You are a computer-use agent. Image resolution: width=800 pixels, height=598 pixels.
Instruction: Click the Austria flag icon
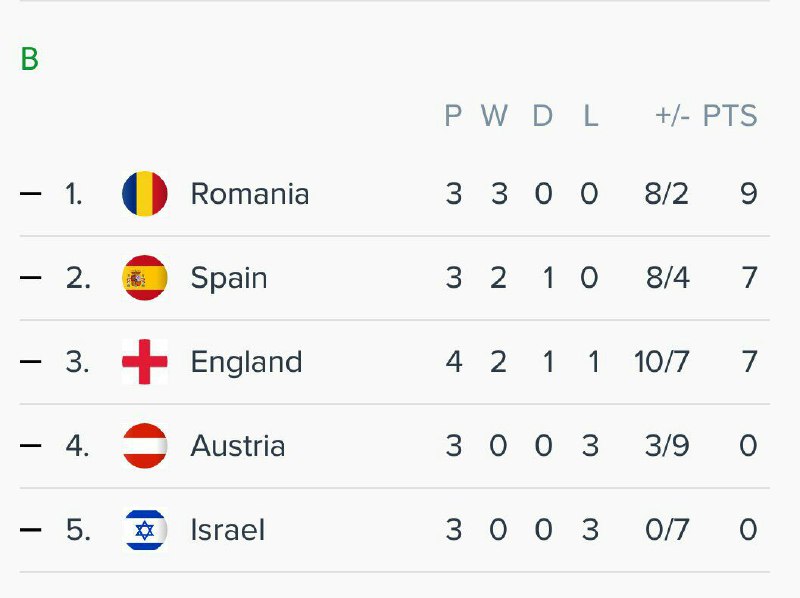(144, 446)
